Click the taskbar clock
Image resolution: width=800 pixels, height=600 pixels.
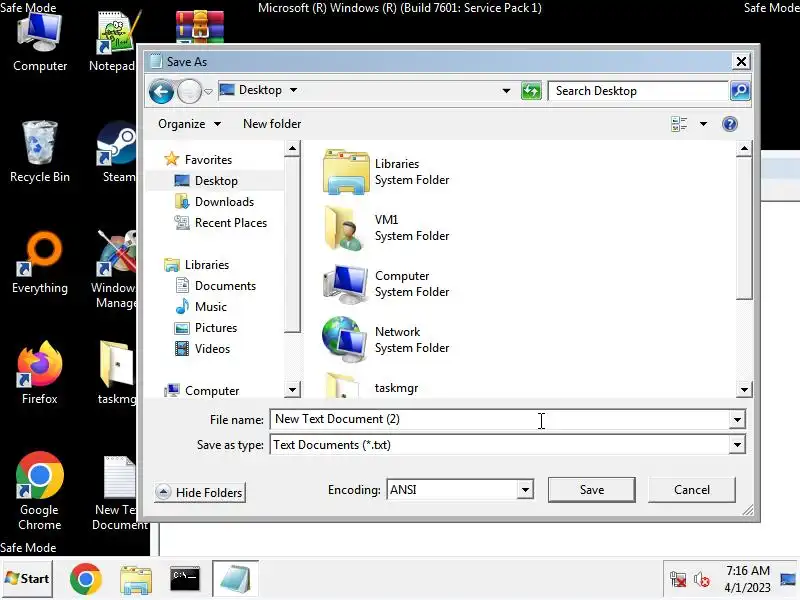coord(748,579)
